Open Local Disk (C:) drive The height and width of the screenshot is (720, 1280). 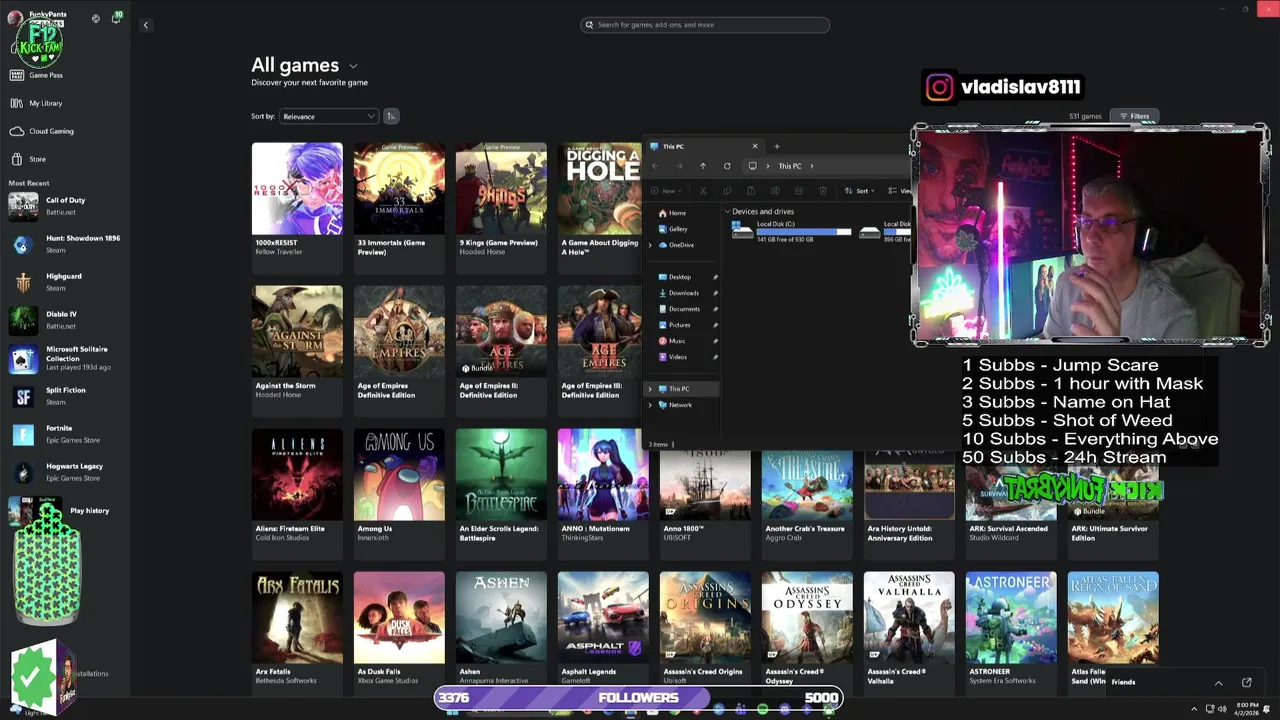pos(791,231)
